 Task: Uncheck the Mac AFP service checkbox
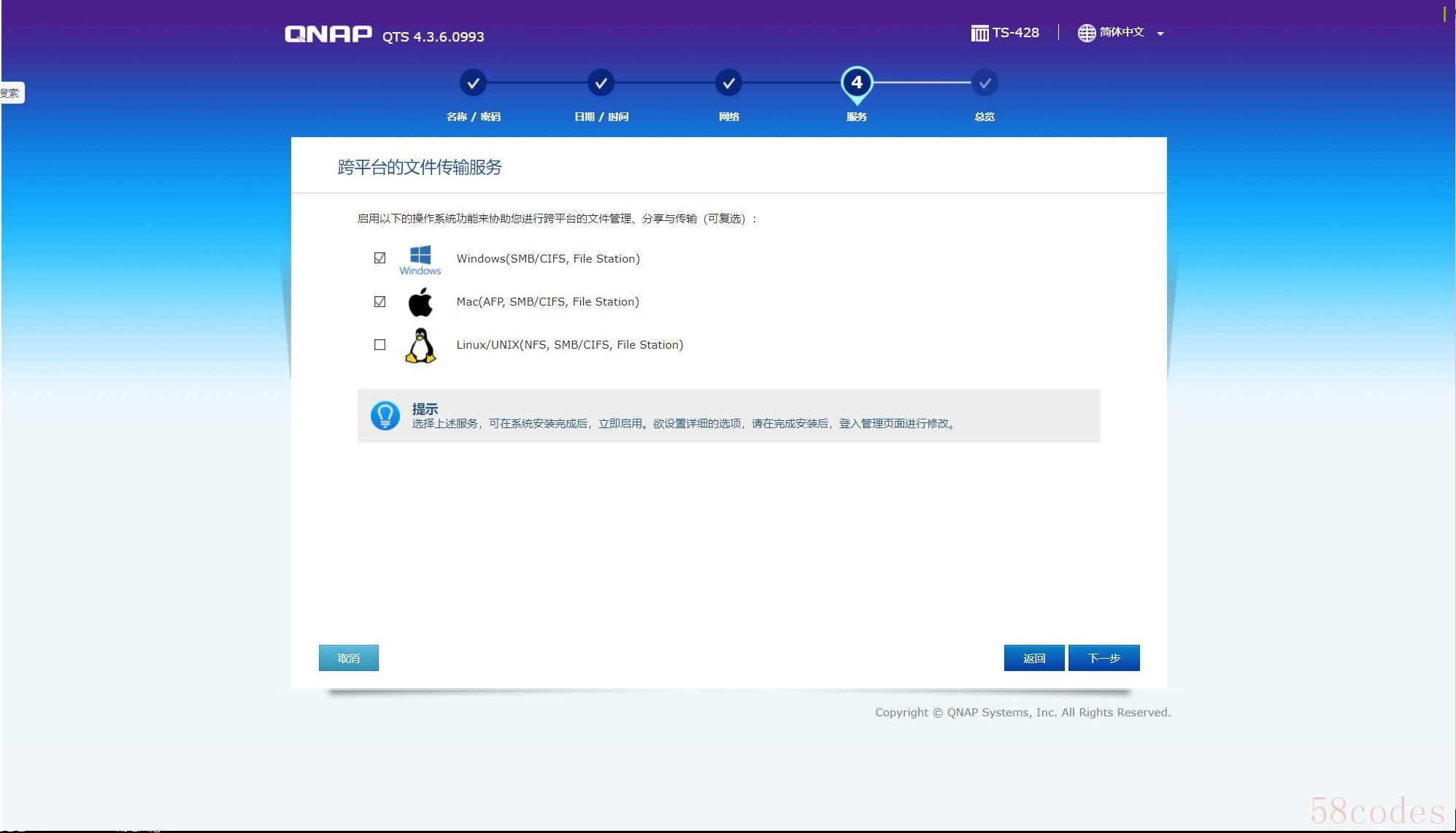click(x=380, y=301)
